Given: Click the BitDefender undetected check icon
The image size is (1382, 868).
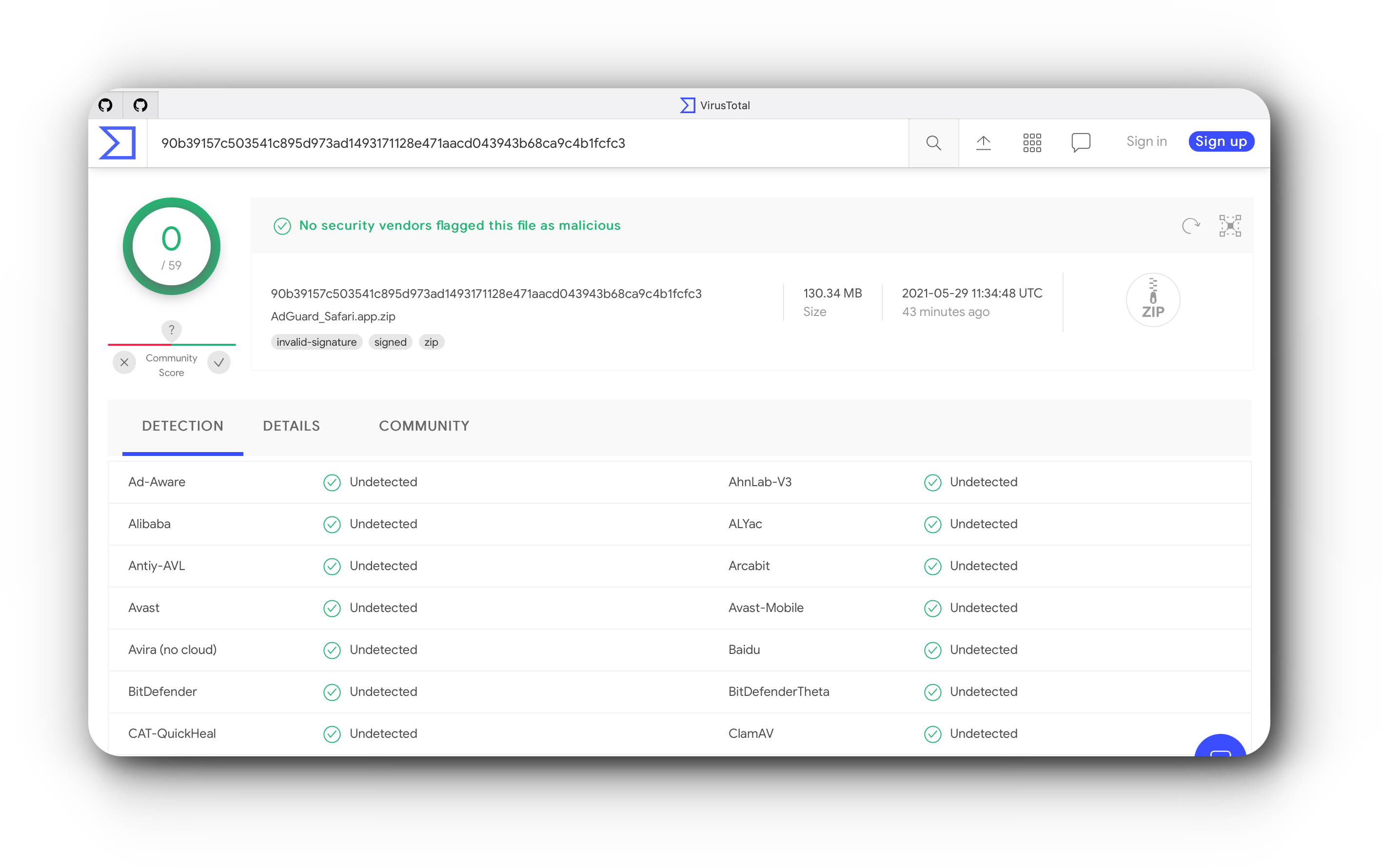Looking at the screenshot, I should [x=332, y=692].
